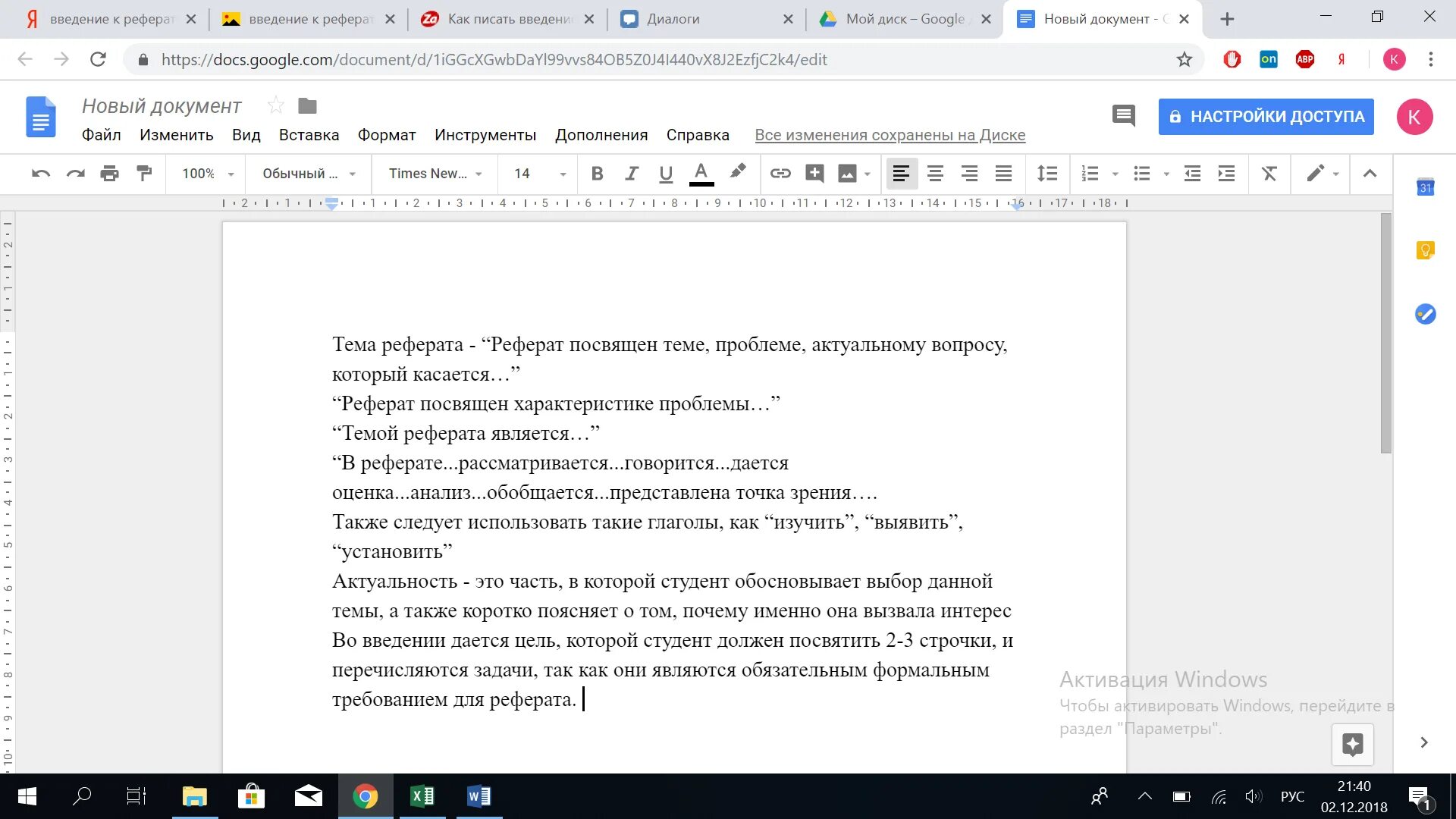The image size is (1456, 819).
Task: Toggle italic formatting
Action: click(x=631, y=174)
